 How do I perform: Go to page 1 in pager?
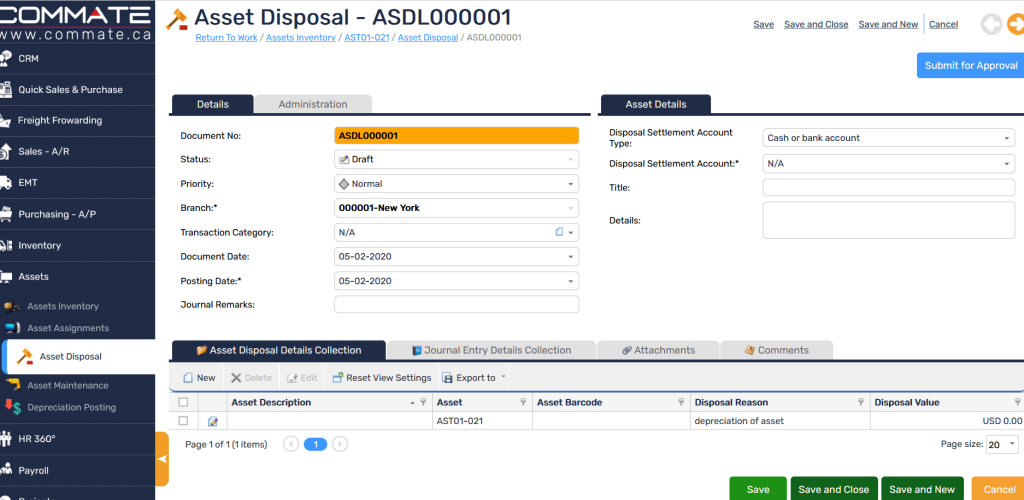(315, 445)
